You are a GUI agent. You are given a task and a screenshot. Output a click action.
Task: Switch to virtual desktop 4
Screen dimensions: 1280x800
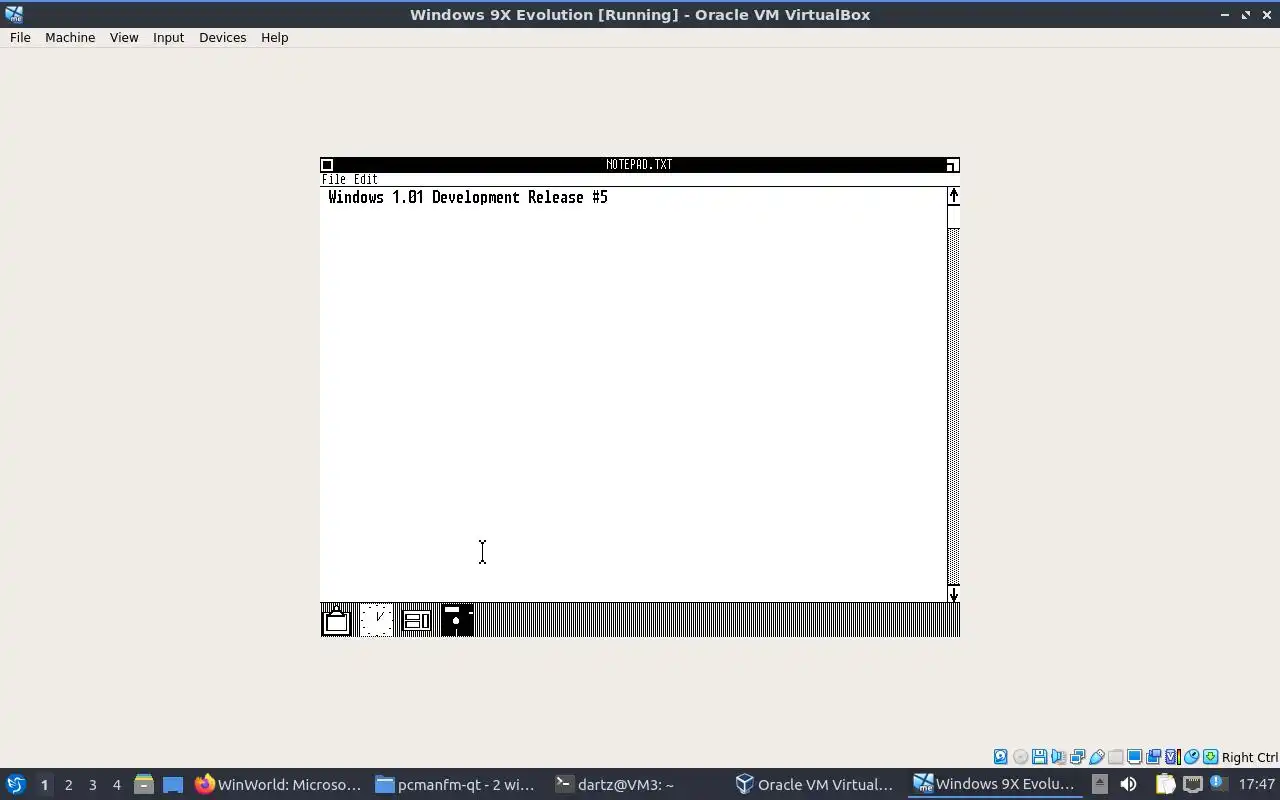[x=116, y=784]
